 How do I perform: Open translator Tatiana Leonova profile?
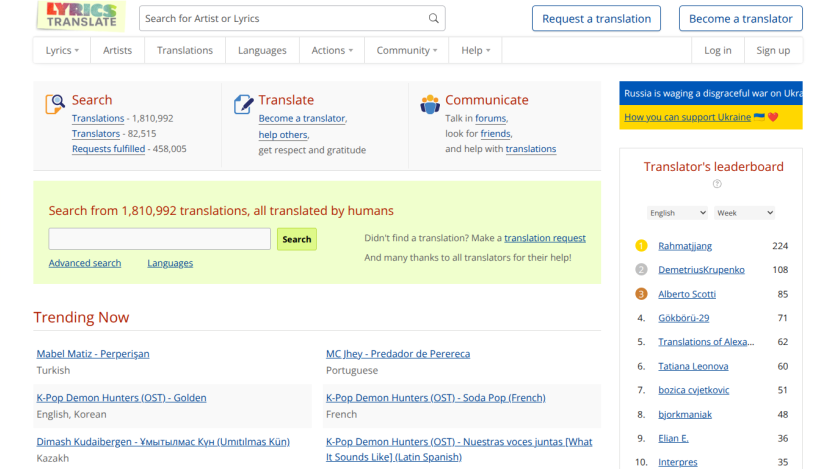point(693,366)
